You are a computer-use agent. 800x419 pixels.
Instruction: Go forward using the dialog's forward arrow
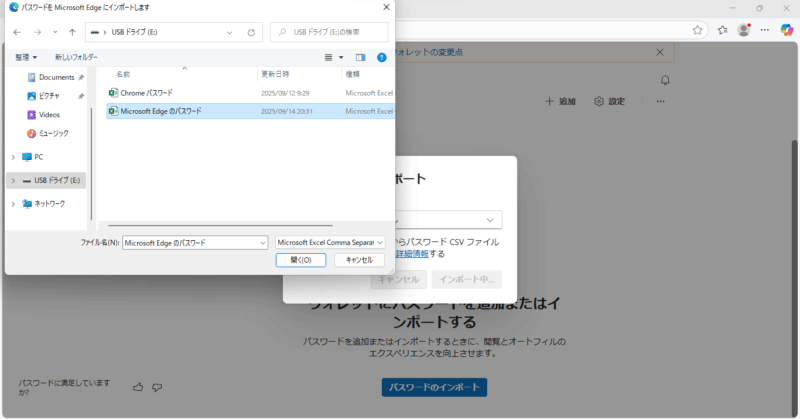(37, 32)
